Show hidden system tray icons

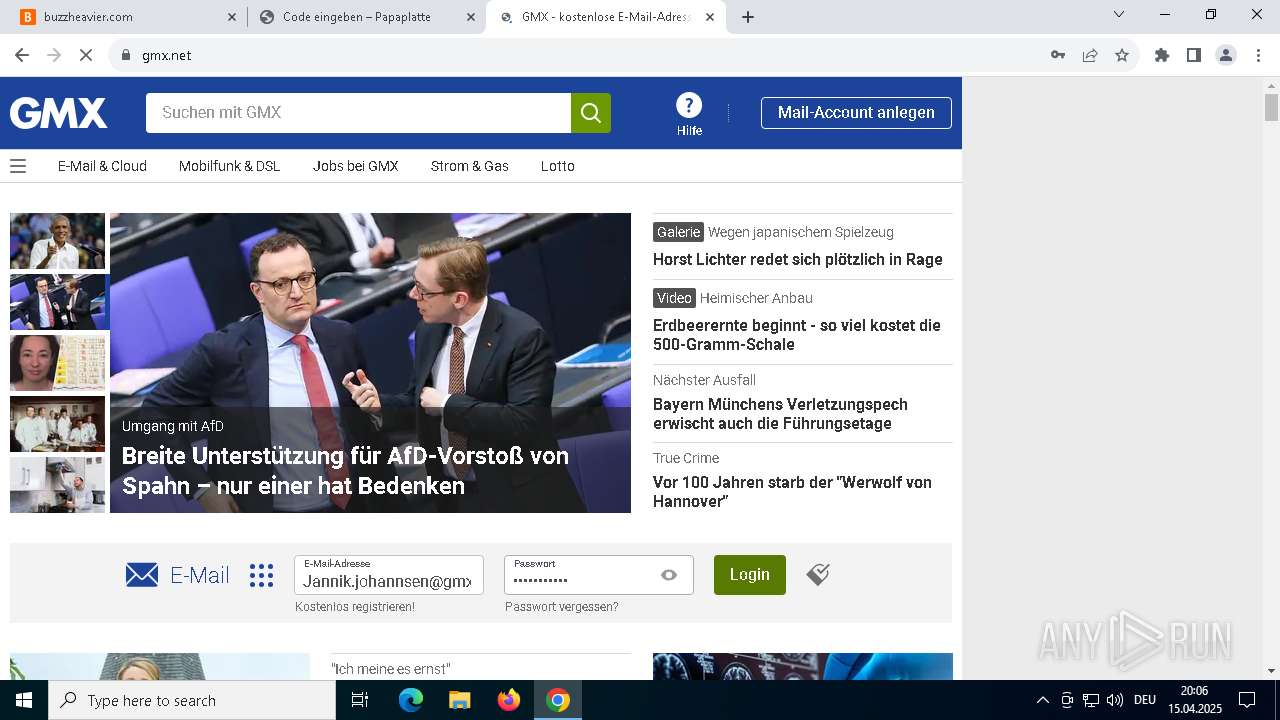1042,700
